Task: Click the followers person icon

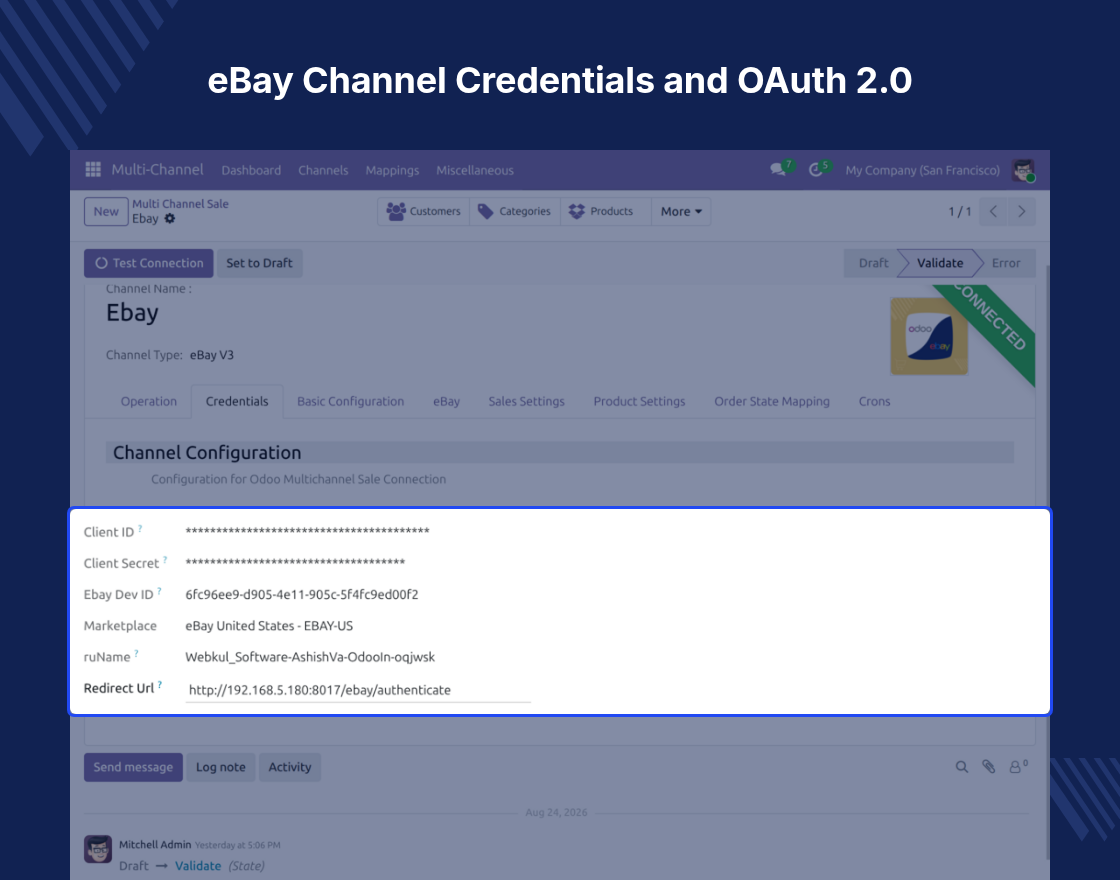Action: 1017,766
